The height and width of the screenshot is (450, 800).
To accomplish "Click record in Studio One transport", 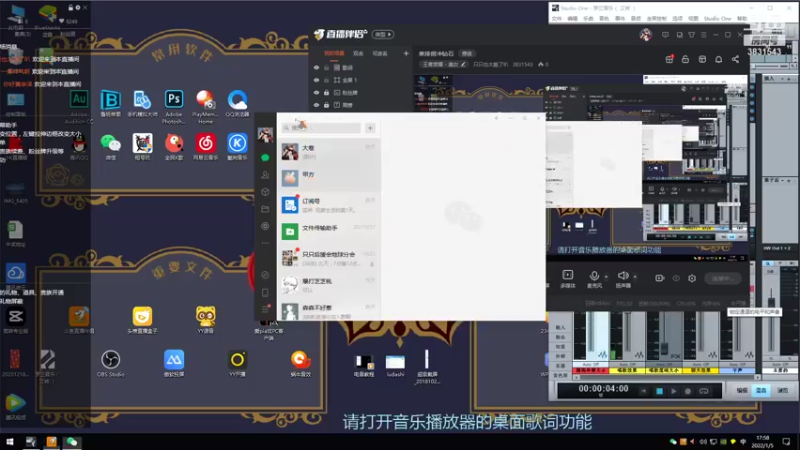I will pyautogui.click(x=688, y=391).
